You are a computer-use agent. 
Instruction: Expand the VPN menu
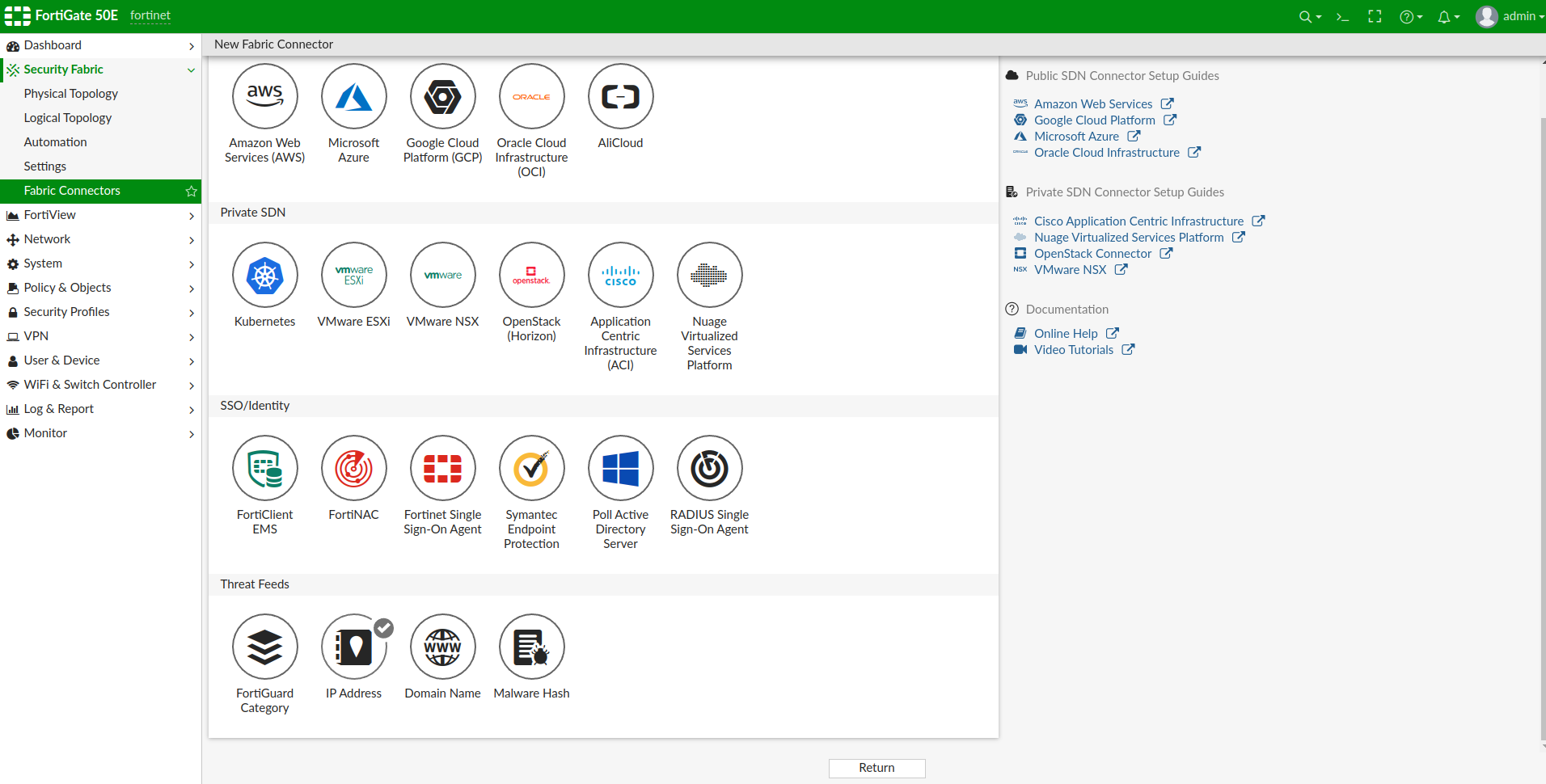coord(100,336)
